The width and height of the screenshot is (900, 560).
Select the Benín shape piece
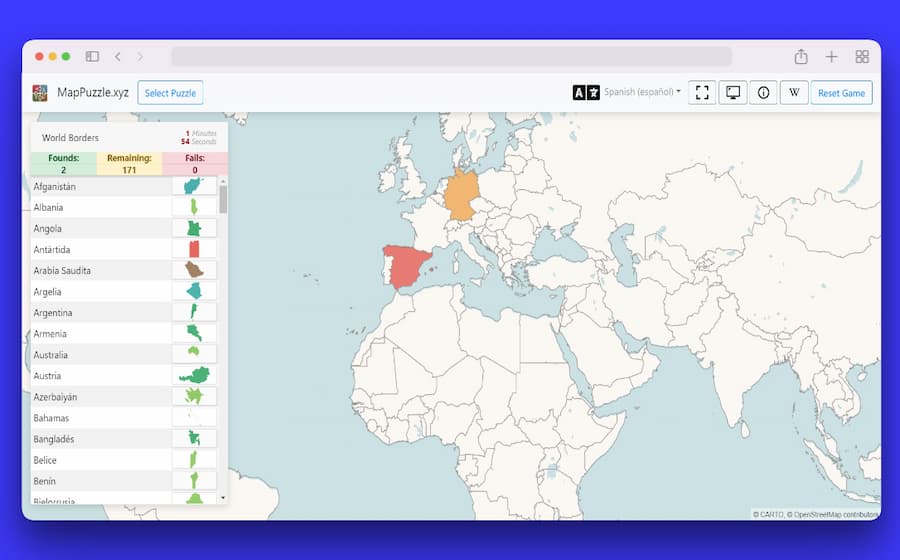pyautogui.click(x=194, y=480)
